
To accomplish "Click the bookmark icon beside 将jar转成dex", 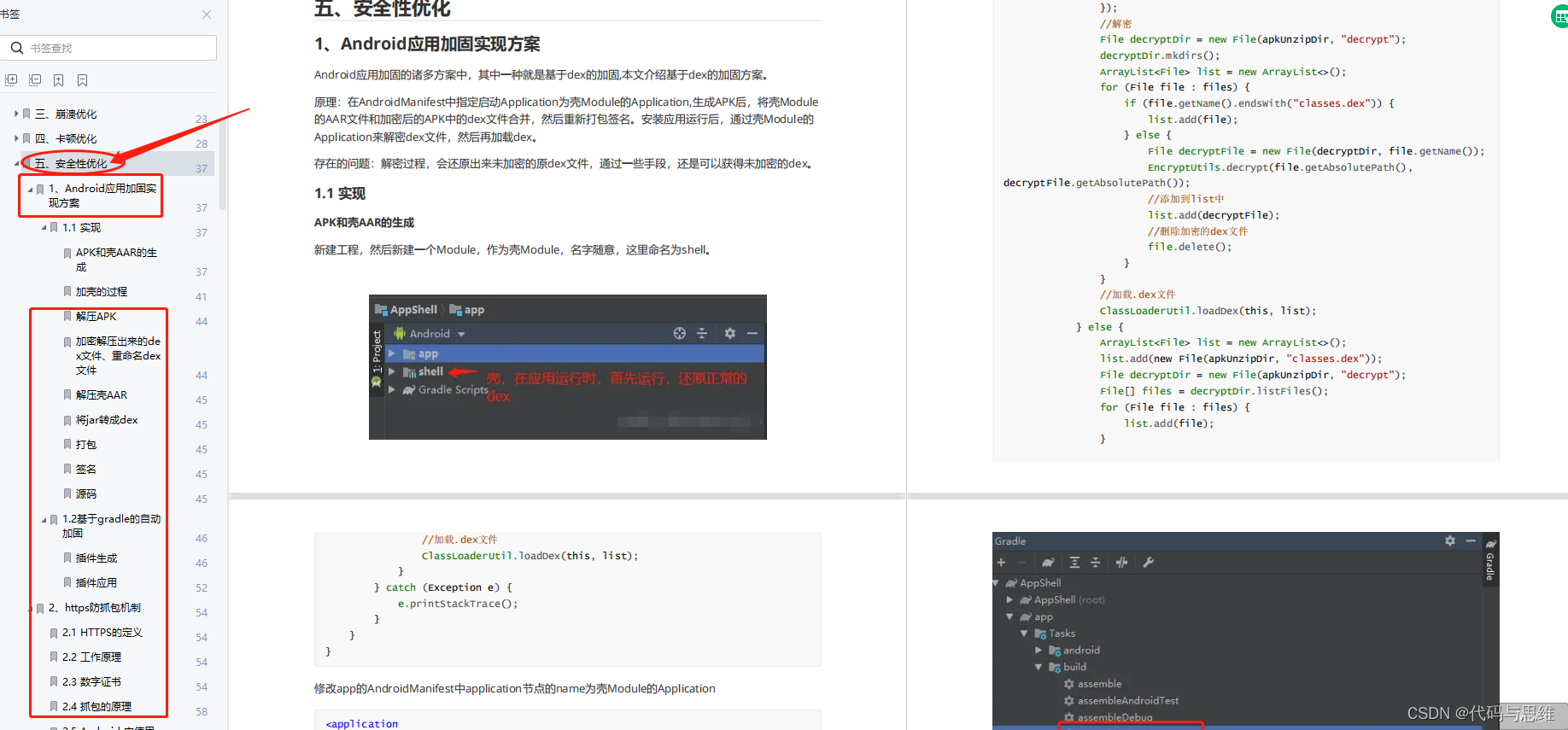I will tap(67, 419).
